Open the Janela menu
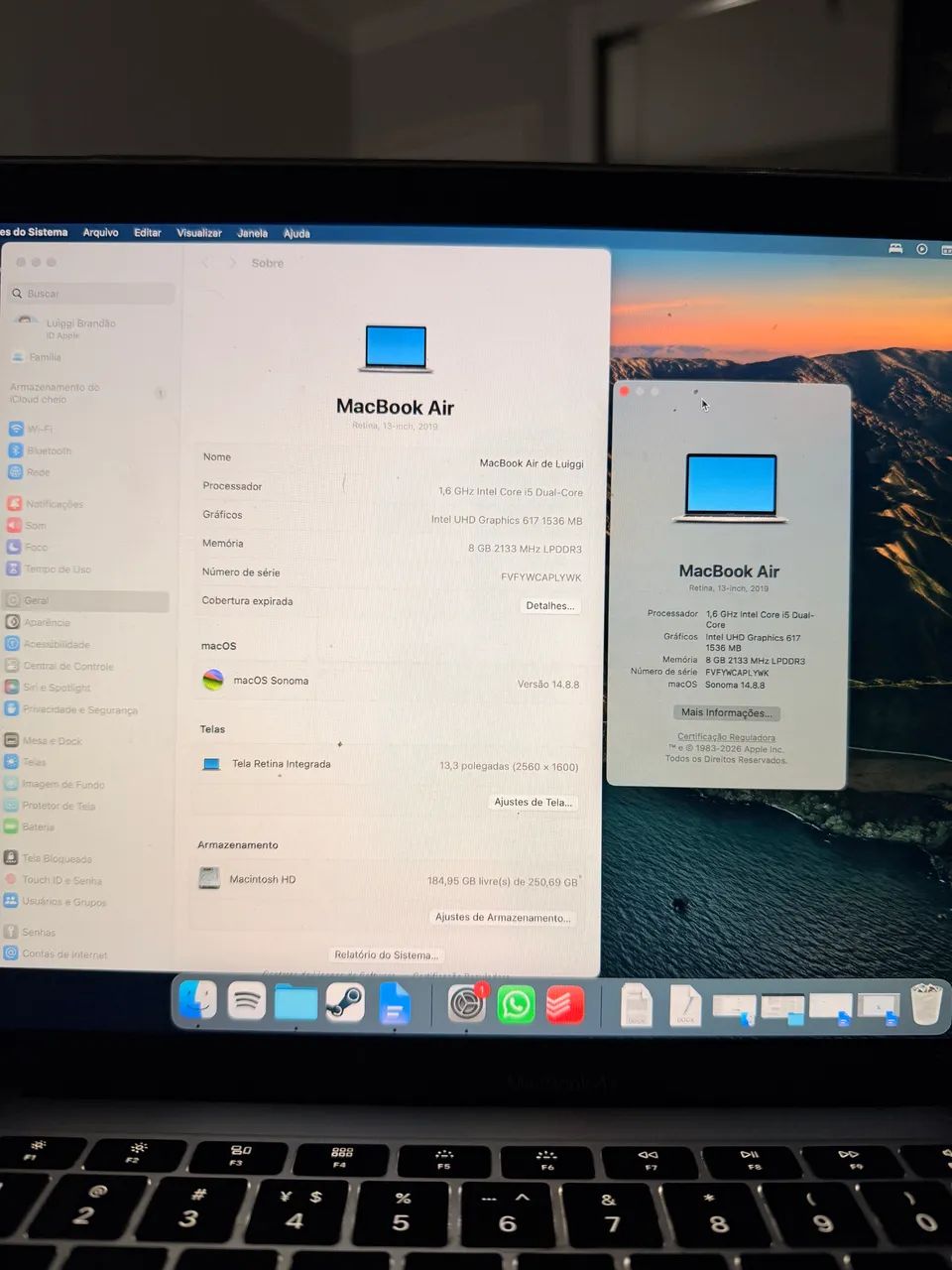 [253, 233]
